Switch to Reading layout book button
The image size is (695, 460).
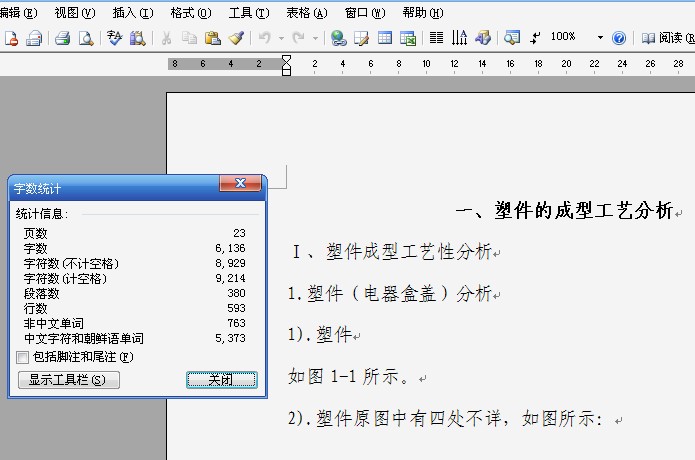(x=668, y=38)
